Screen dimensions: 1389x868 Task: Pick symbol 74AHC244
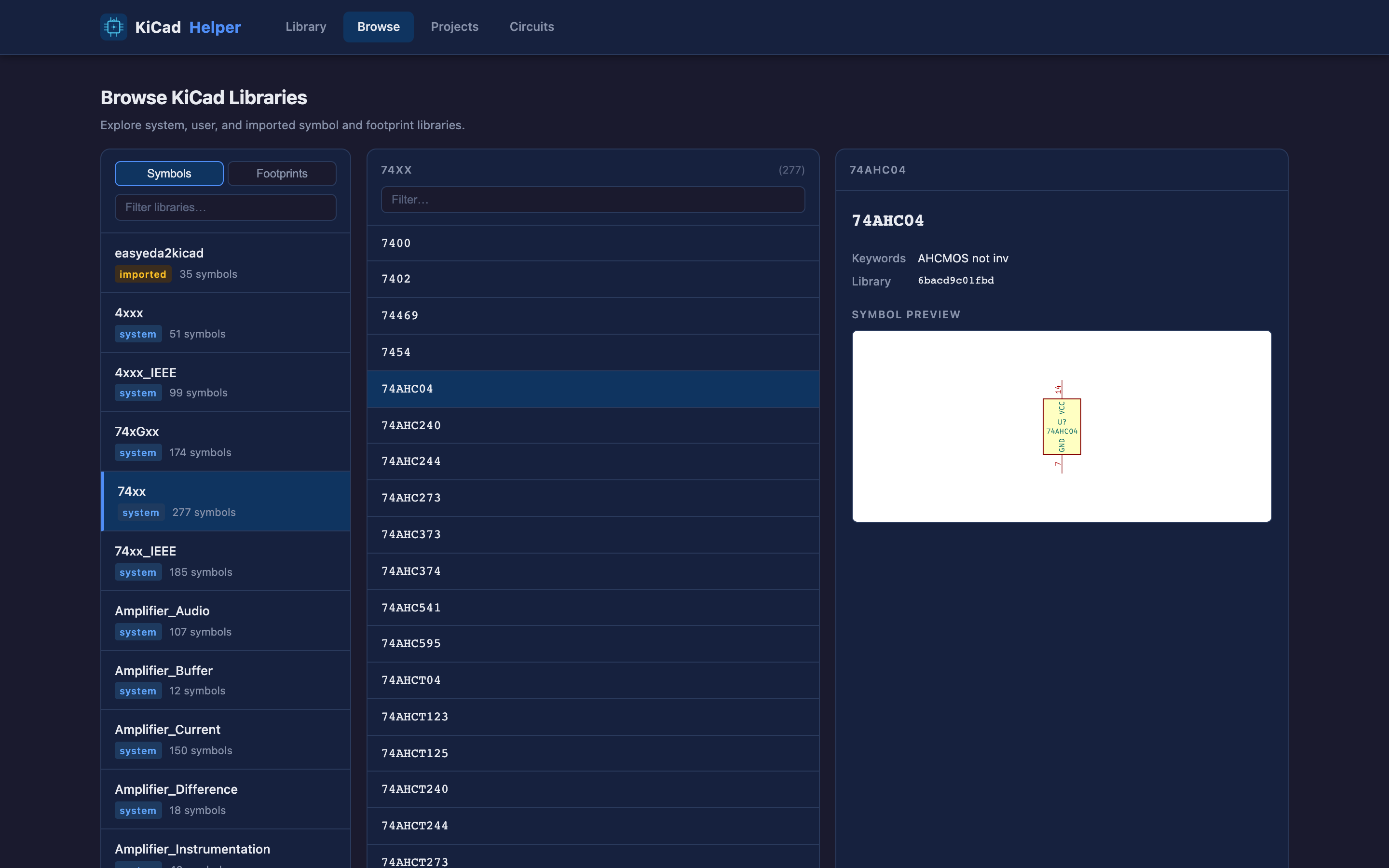click(593, 461)
